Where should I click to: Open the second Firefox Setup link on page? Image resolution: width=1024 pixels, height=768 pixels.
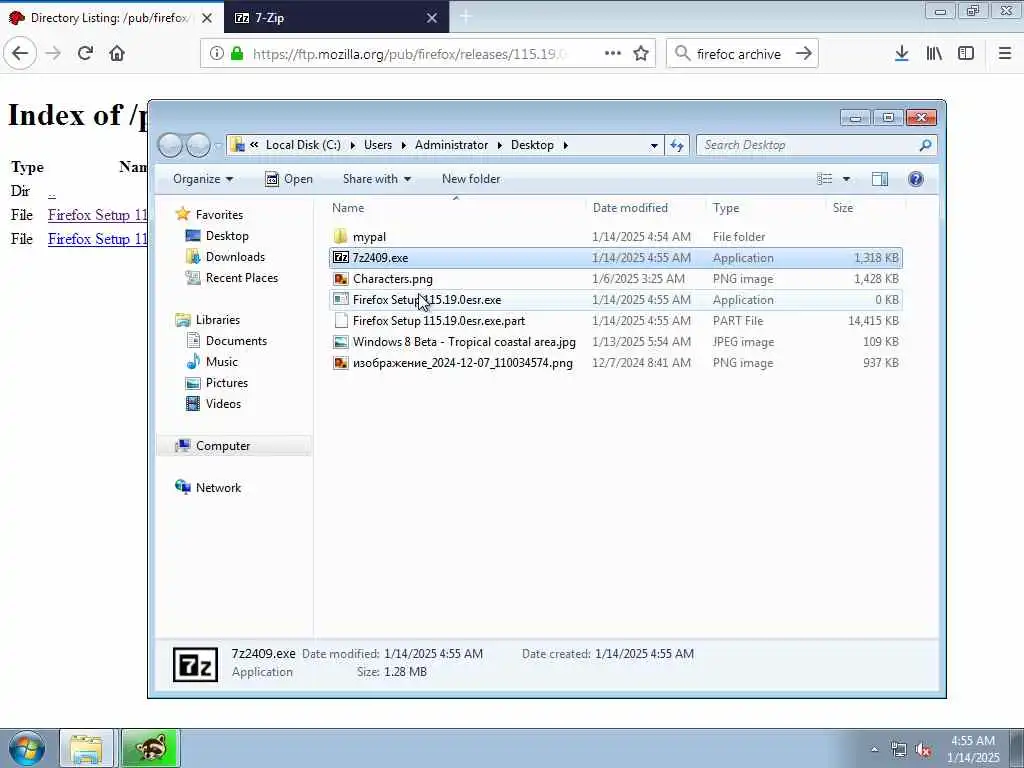pos(97,239)
